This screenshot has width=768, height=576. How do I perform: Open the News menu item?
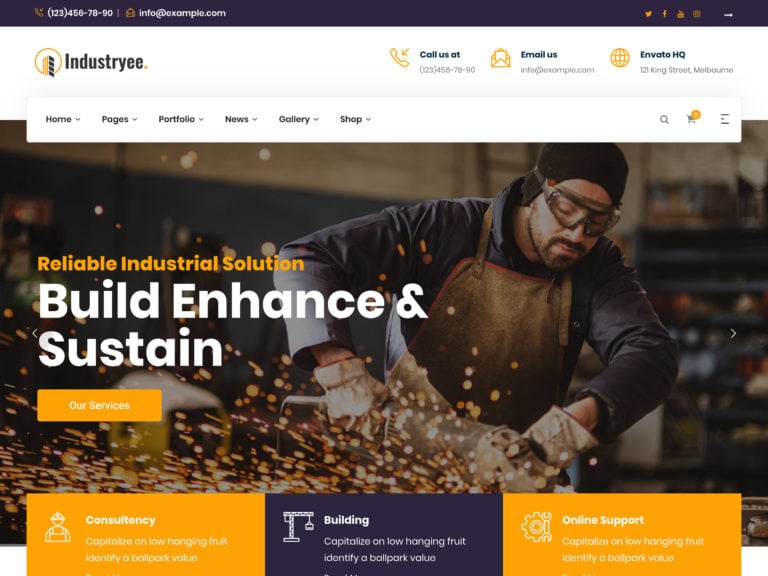pos(241,119)
